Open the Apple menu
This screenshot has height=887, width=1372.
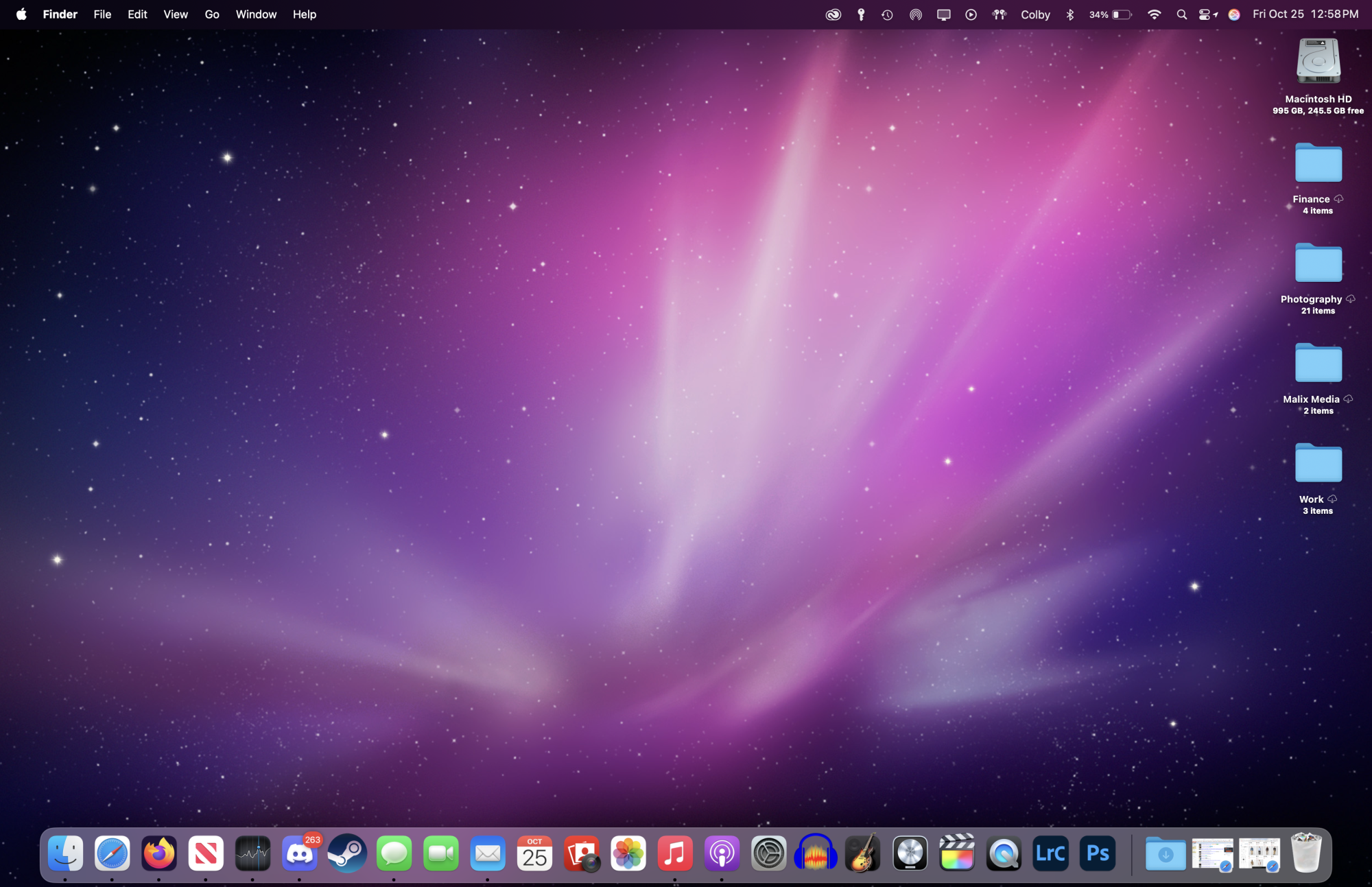pos(21,14)
